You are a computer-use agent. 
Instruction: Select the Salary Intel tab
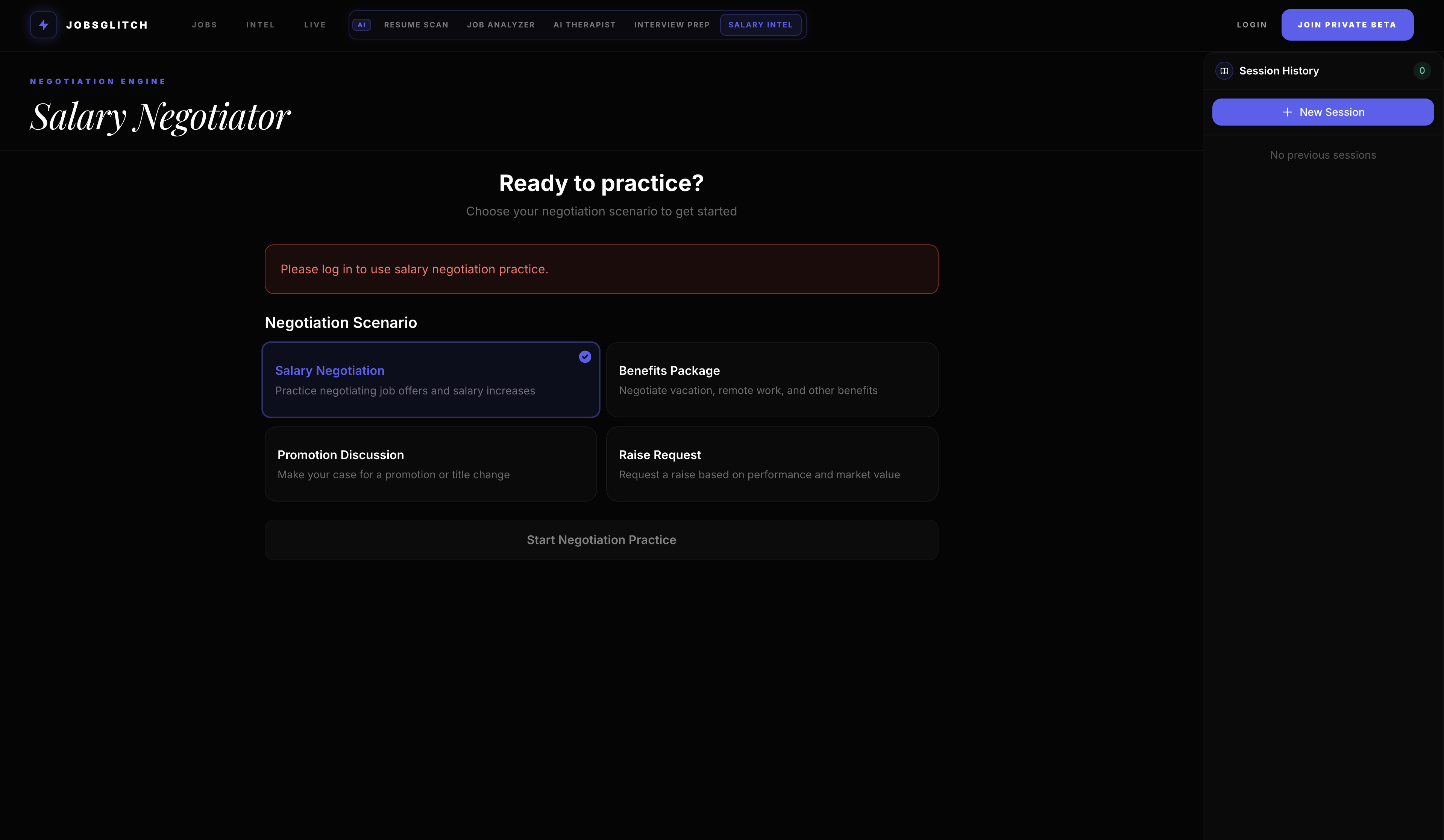point(760,25)
